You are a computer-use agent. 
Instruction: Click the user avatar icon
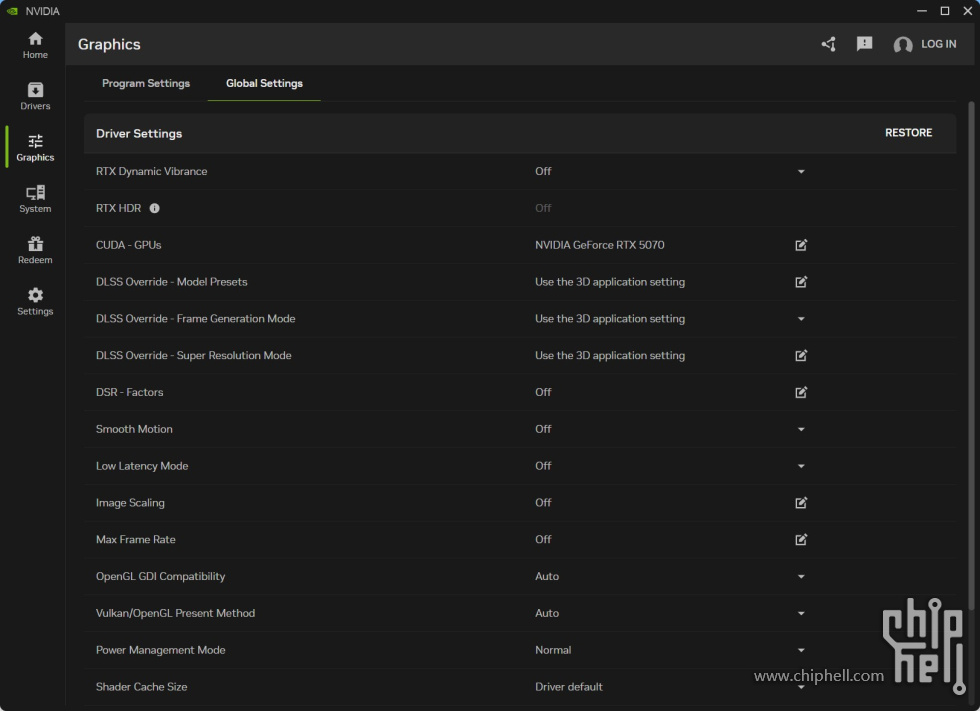(902, 44)
